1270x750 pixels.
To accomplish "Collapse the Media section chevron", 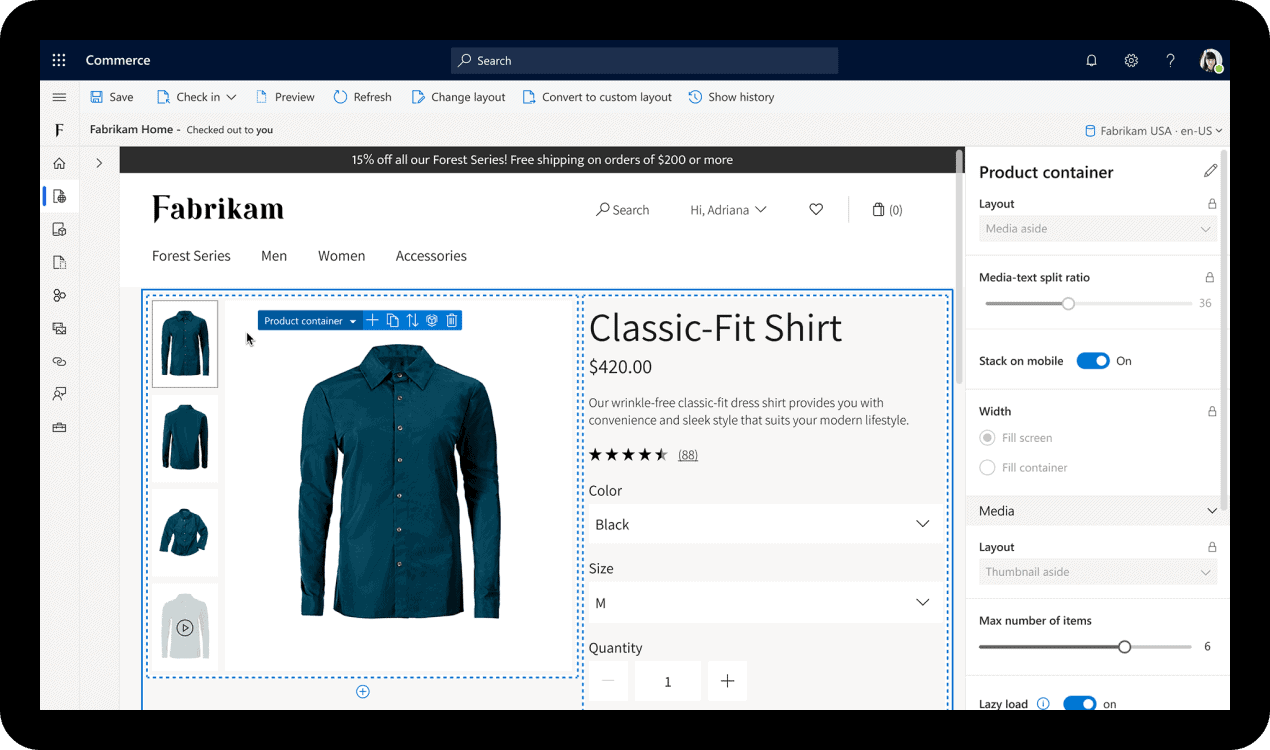I will 1212,511.
